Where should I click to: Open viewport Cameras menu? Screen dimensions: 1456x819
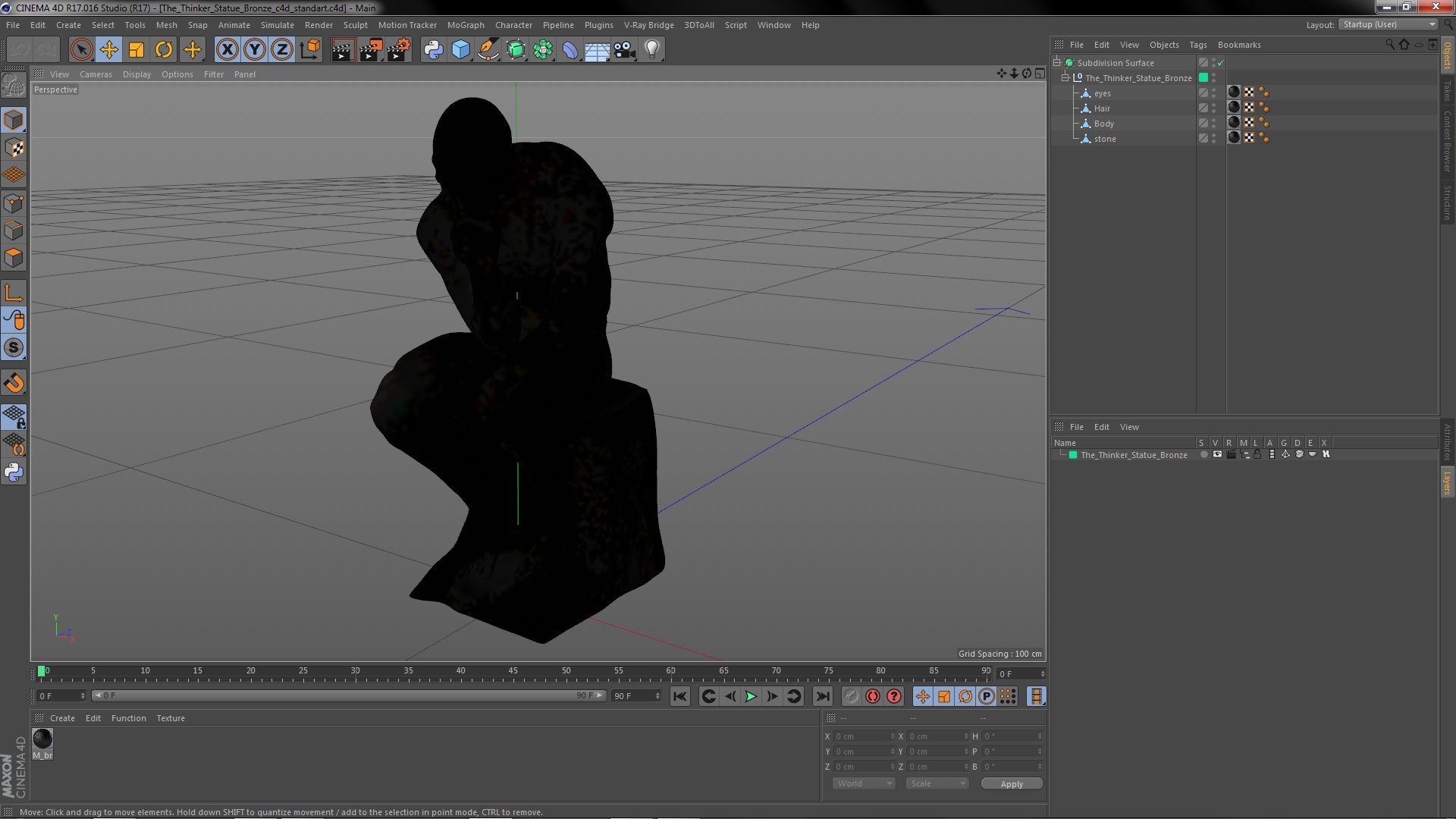tap(96, 74)
